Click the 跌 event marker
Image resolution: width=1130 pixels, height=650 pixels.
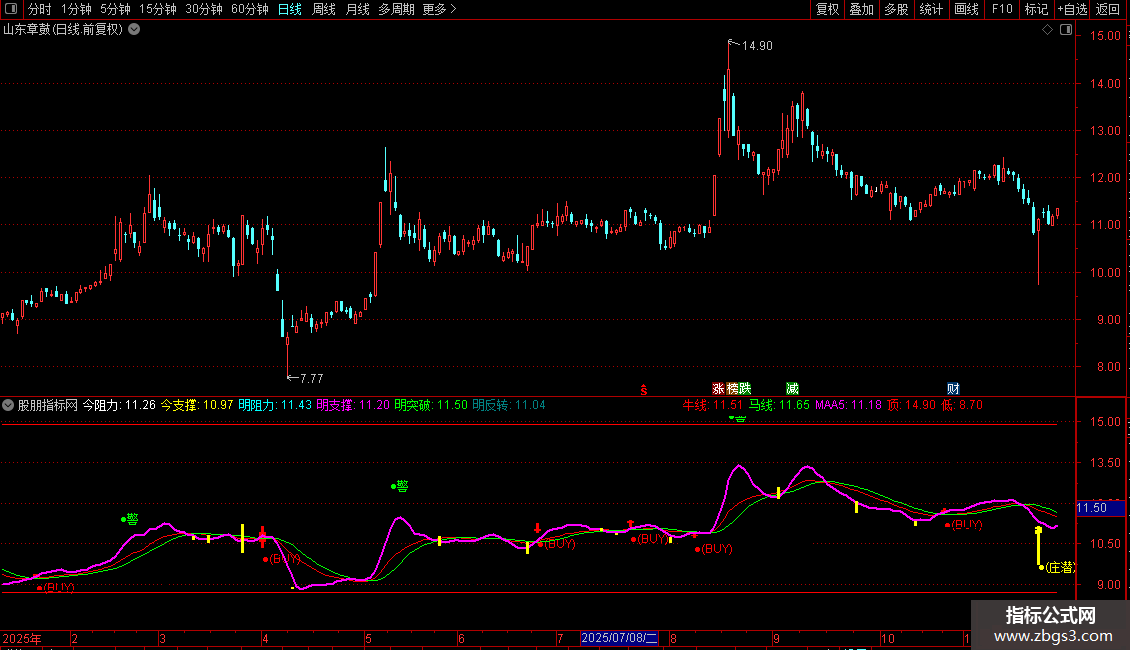coord(745,389)
